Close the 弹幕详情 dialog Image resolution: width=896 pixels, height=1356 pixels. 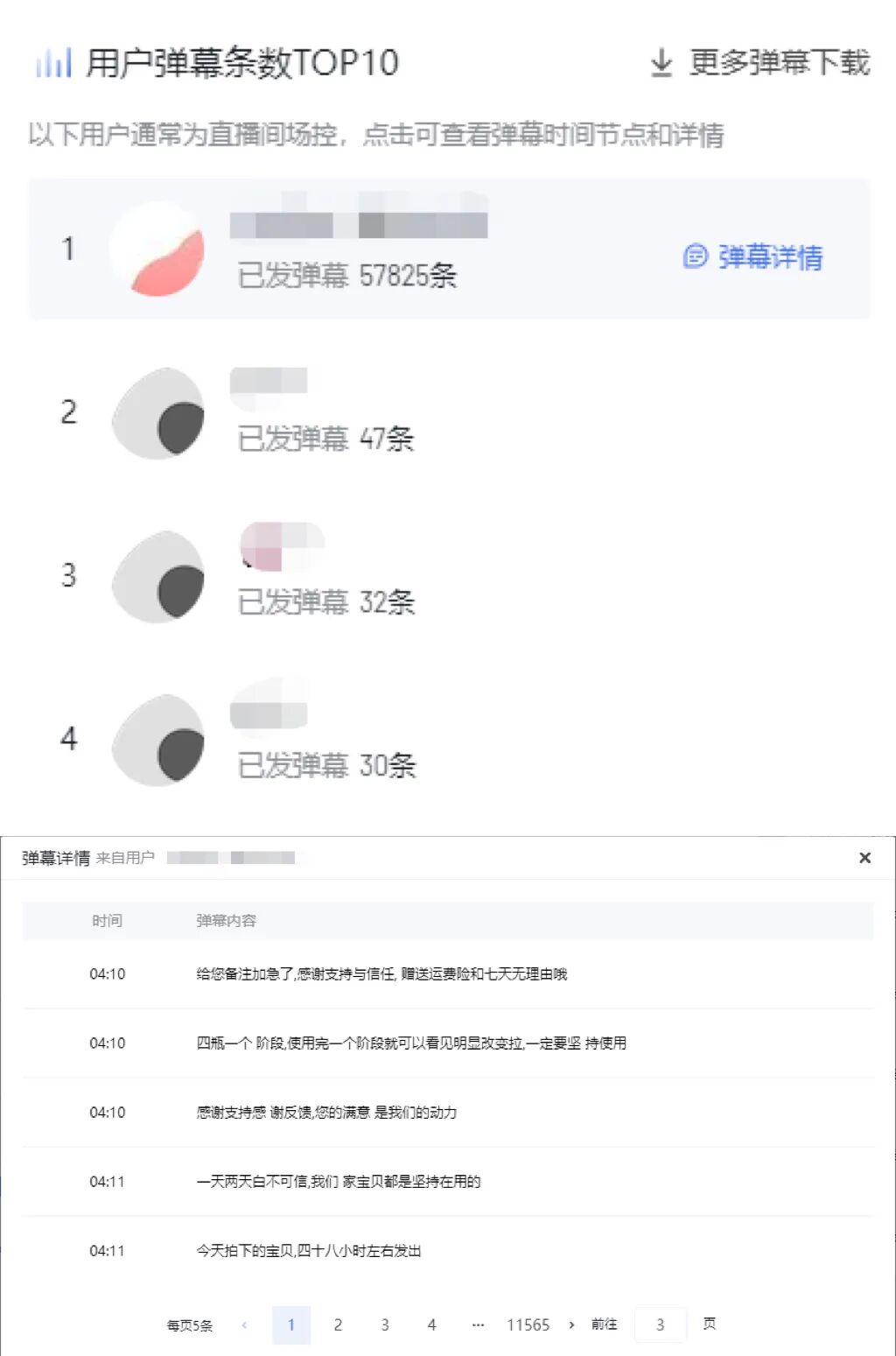point(864,858)
